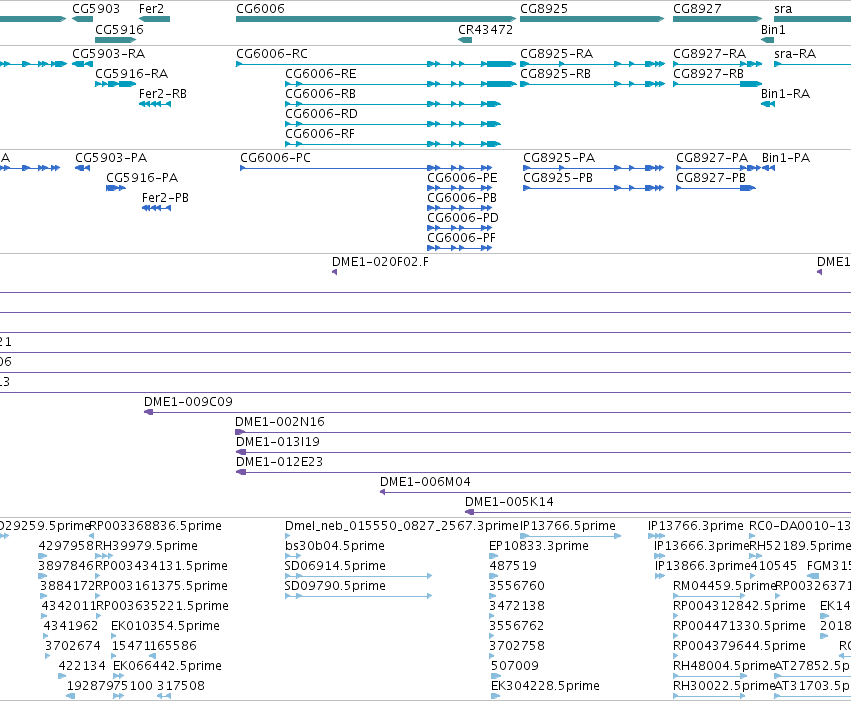The image size is (851, 701).
Task: Select transcript CG6006-RE
Action: 401,84
